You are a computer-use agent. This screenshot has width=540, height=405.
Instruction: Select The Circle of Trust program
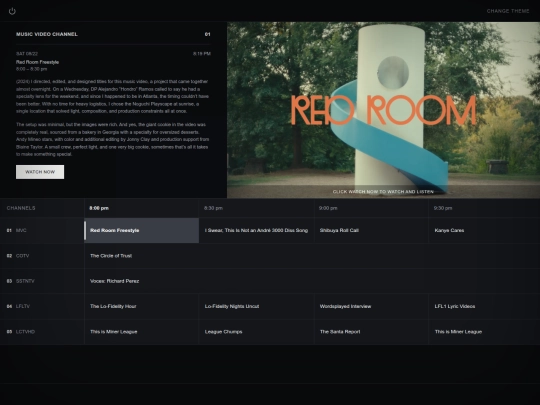(312, 256)
